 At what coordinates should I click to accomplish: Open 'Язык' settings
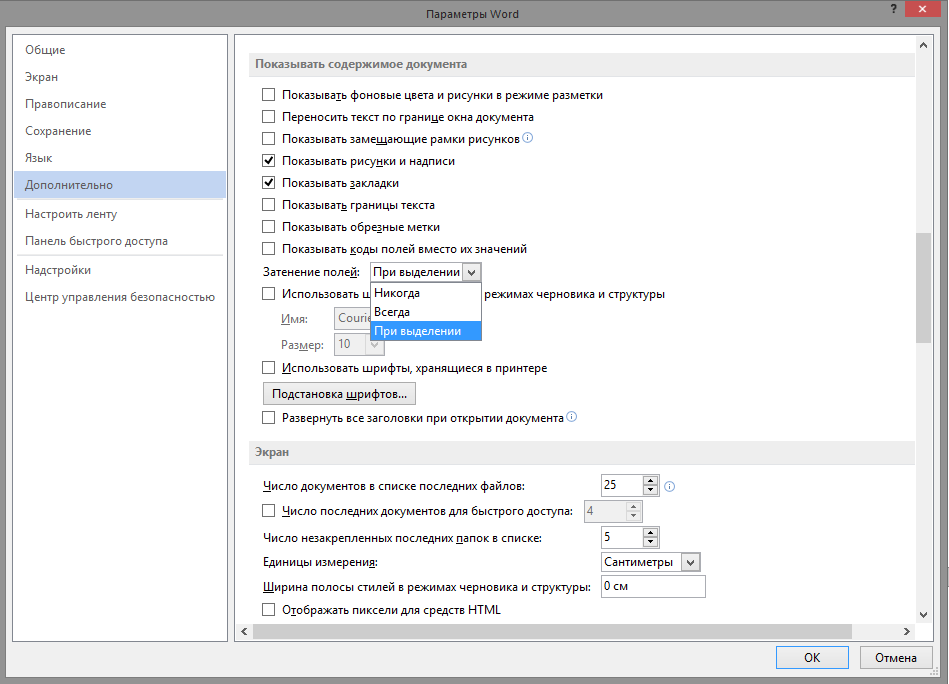(x=120, y=157)
